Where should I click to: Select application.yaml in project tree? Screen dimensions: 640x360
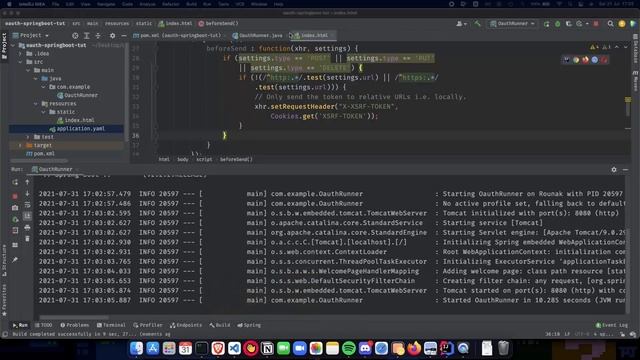[67, 129]
